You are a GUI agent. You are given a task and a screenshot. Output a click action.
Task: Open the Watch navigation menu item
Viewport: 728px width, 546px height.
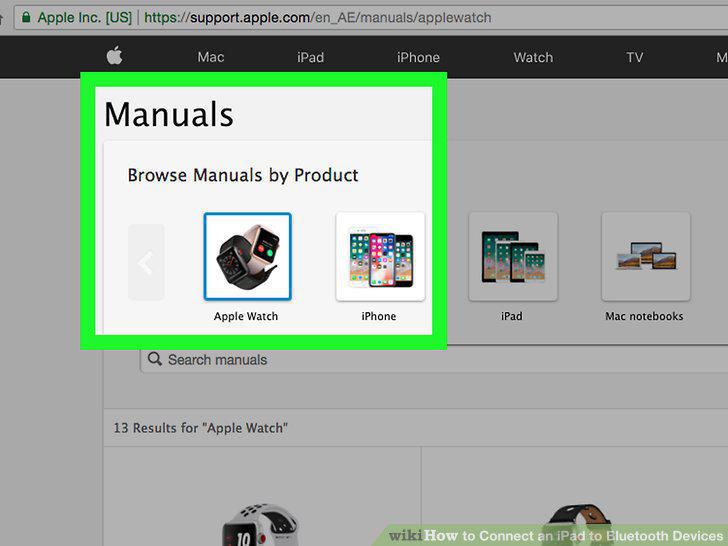(533, 57)
